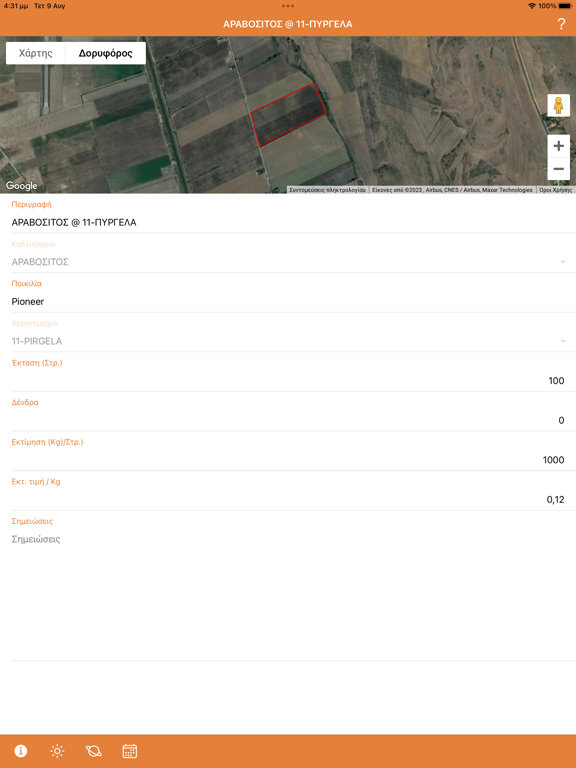Viewport: 576px width, 768px height.
Task: Tap the 4:31 μμ clock in status bar
Action: (x=16, y=6)
